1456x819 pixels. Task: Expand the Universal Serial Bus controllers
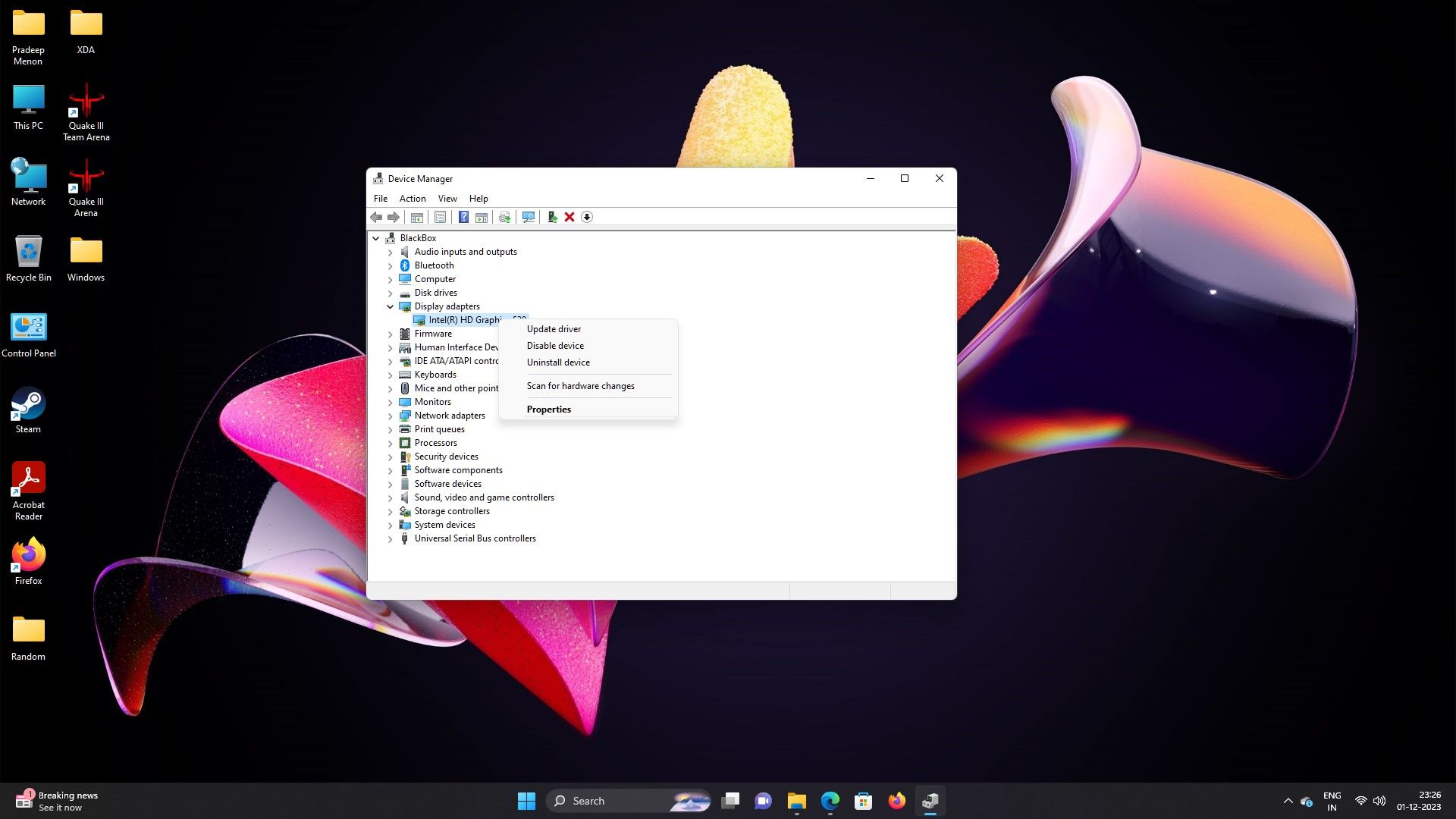(389, 538)
